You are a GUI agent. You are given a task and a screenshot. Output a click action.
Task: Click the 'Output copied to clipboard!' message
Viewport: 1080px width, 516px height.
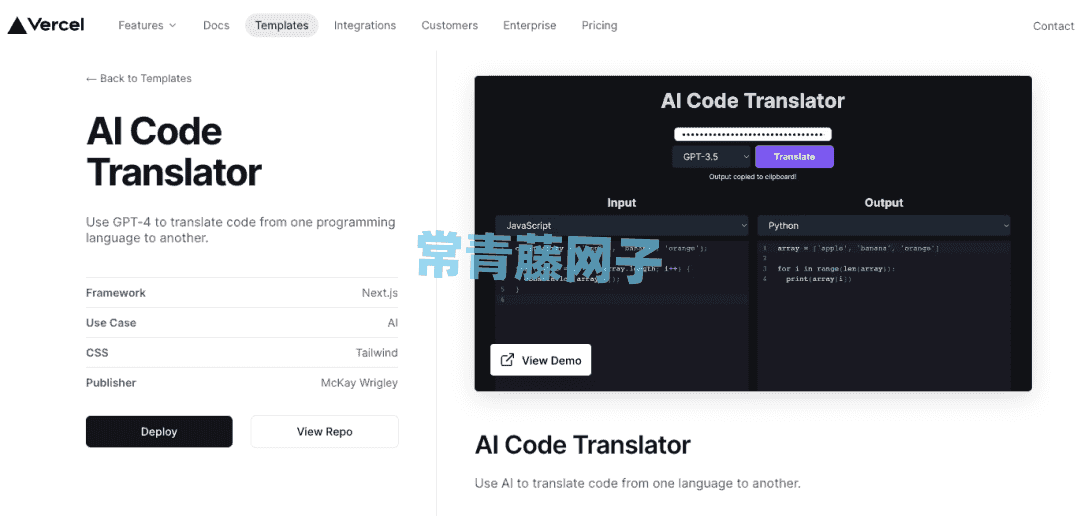pos(752,177)
